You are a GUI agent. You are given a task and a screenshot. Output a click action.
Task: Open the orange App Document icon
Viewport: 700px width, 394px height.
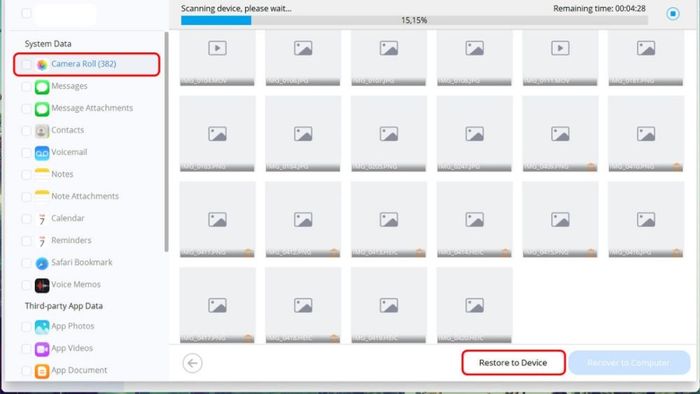coord(42,371)
